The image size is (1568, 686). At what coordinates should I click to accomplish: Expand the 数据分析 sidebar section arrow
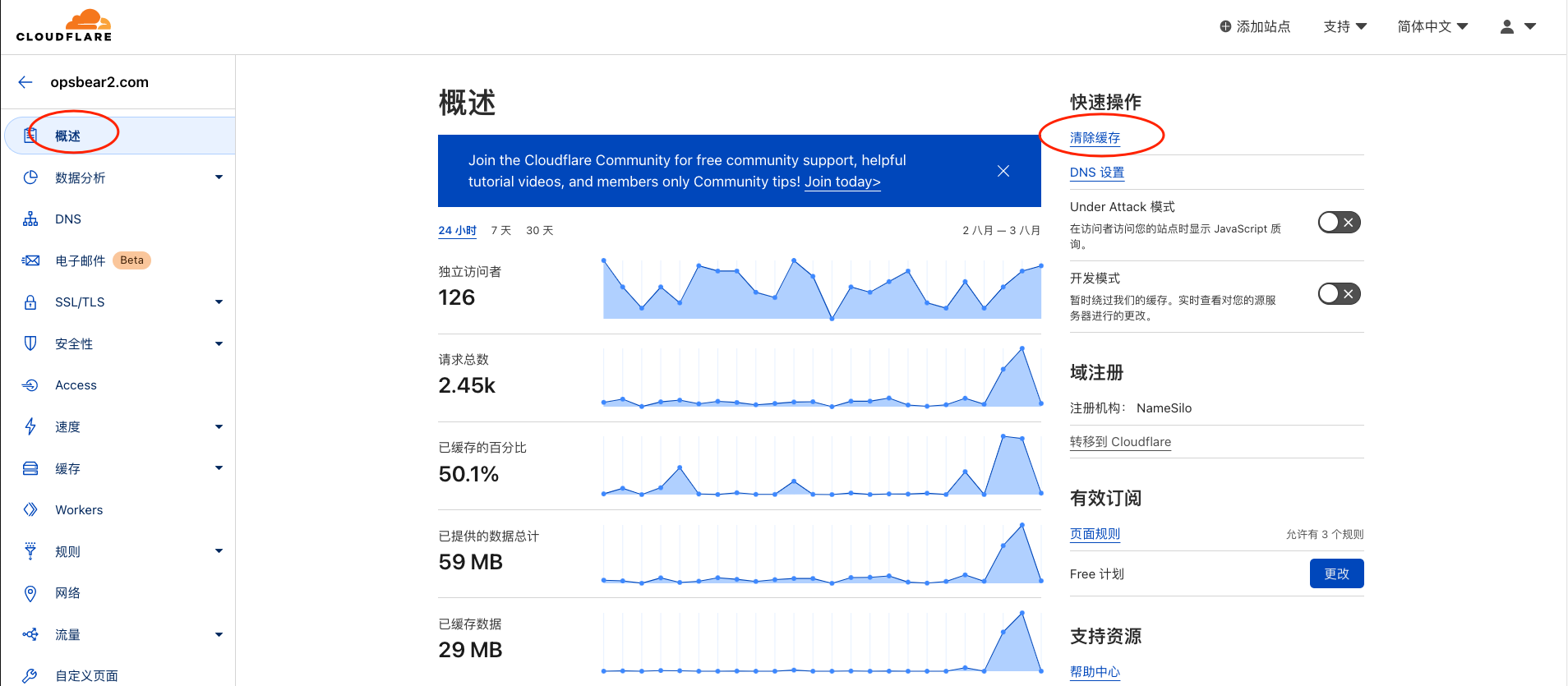click(x=219, y=177)
